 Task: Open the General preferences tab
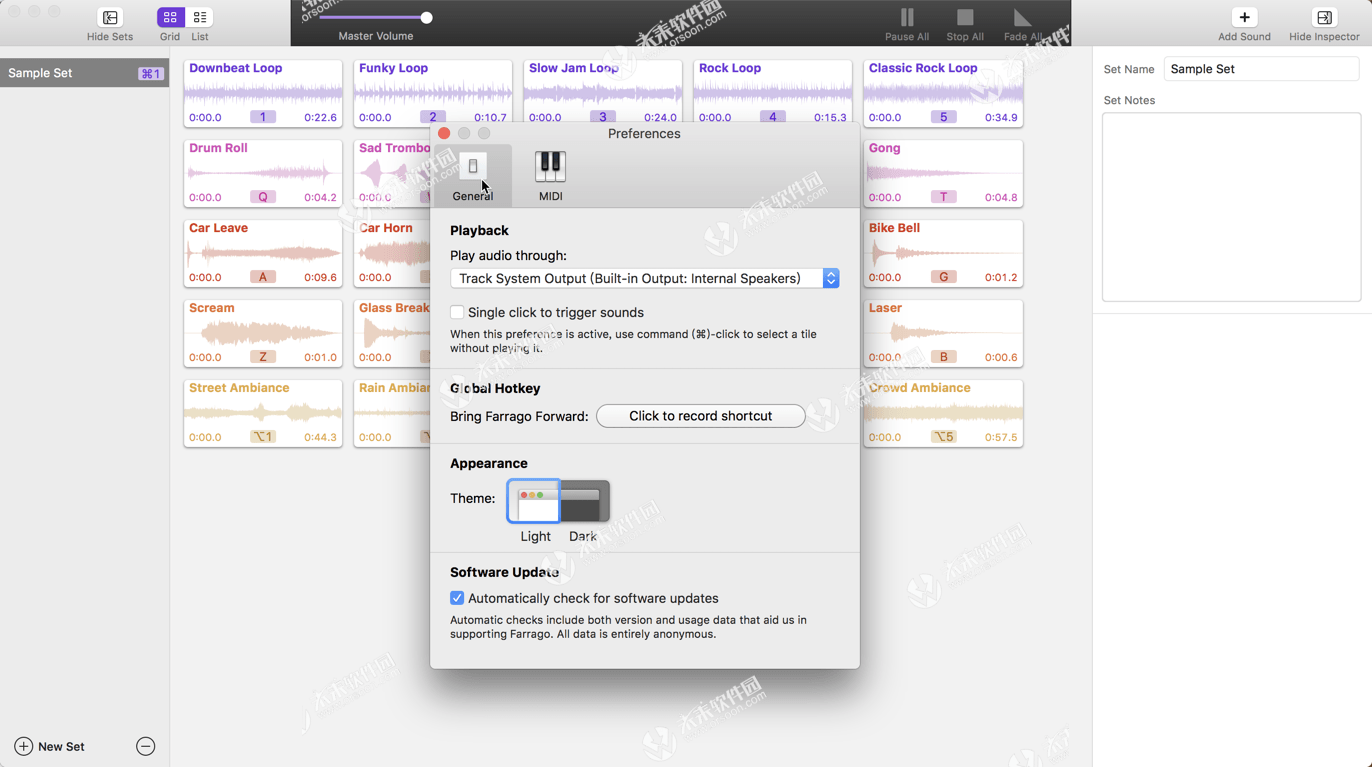(473, 176)
